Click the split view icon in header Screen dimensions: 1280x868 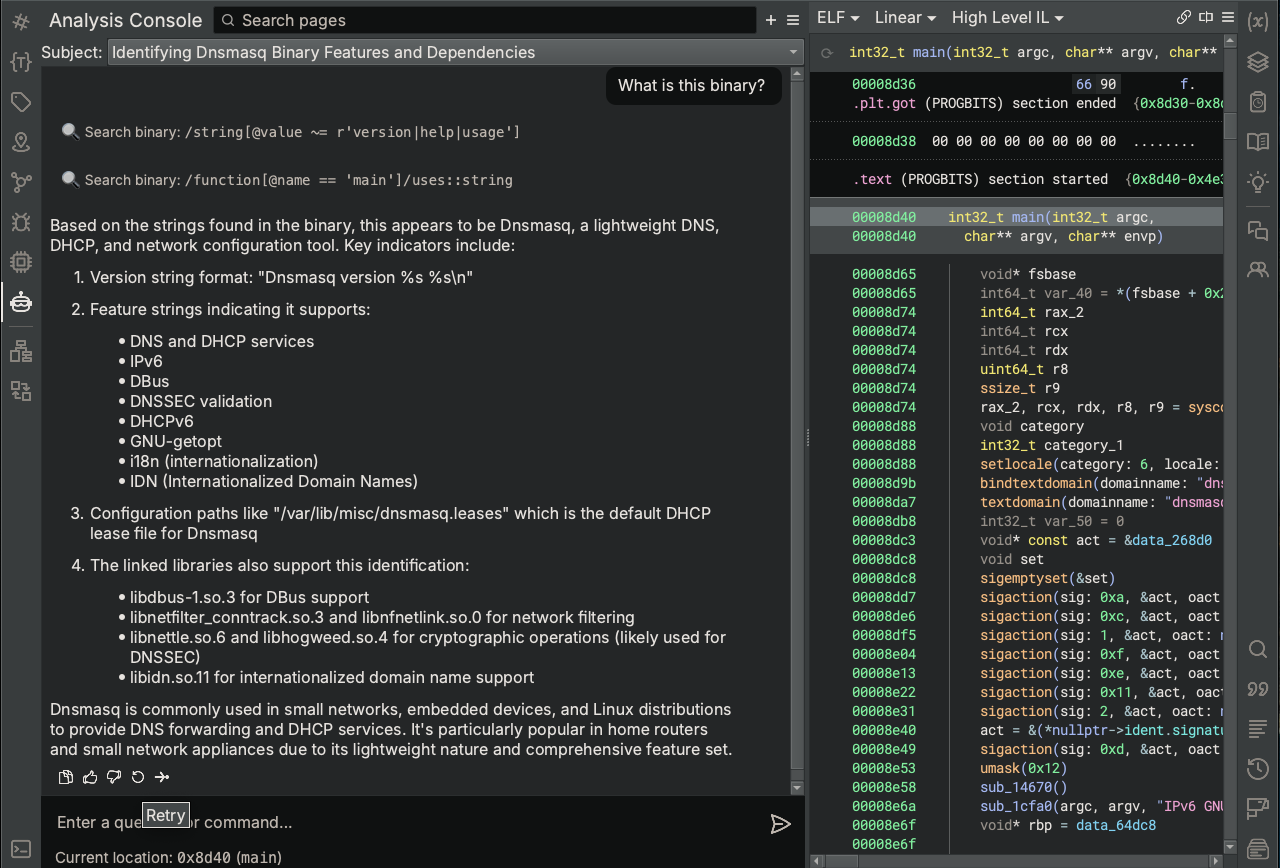pyautogui.click(x=1206, y=17)
